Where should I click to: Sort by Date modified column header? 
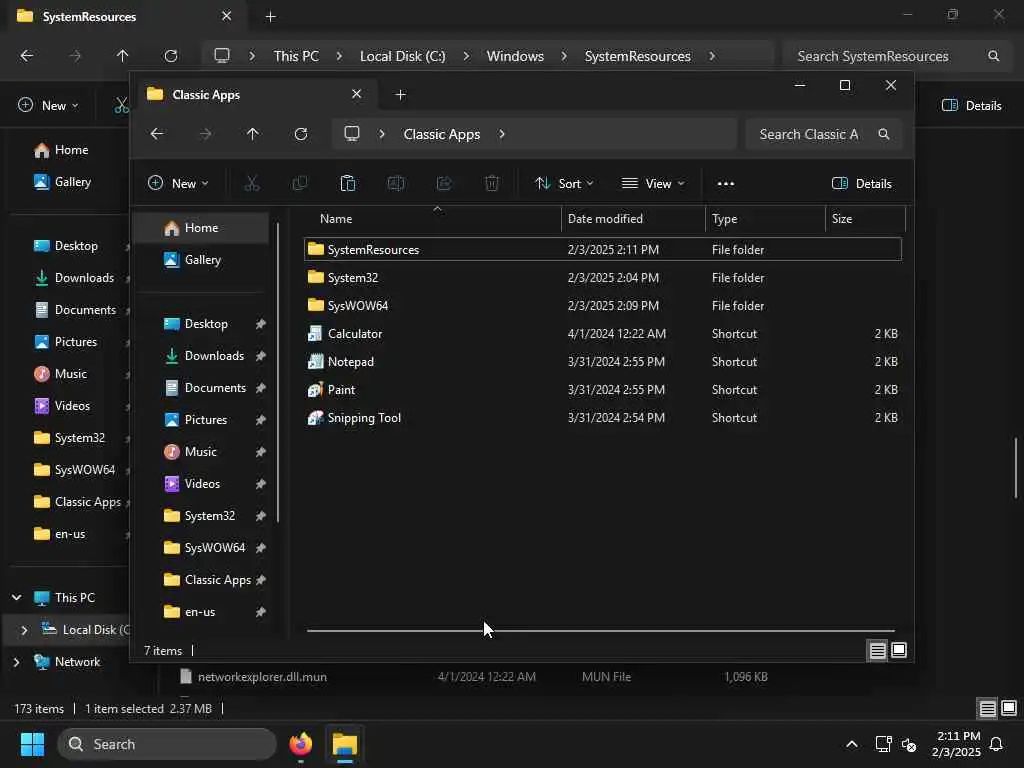tap(633, 219)
